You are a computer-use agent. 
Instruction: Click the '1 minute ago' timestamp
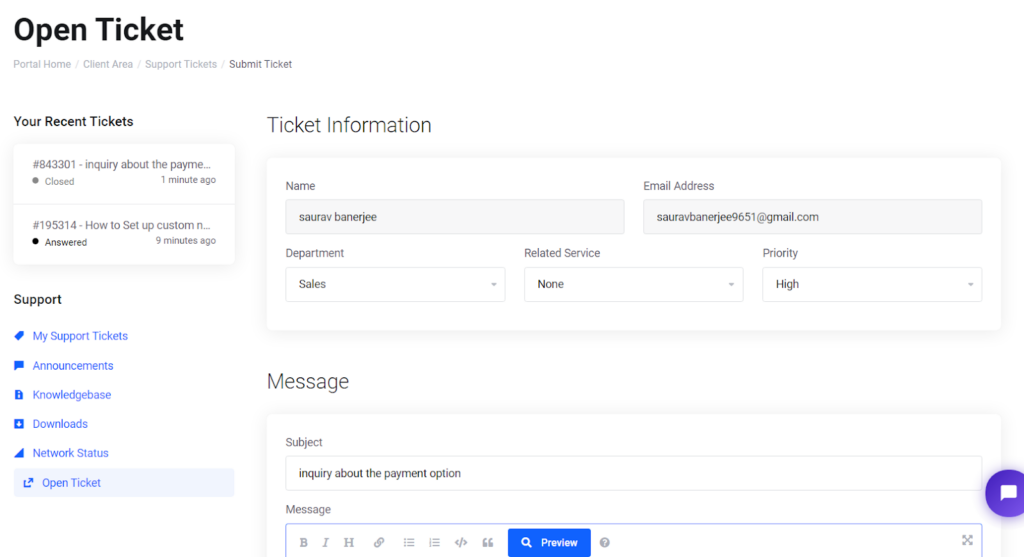point(188,180)
